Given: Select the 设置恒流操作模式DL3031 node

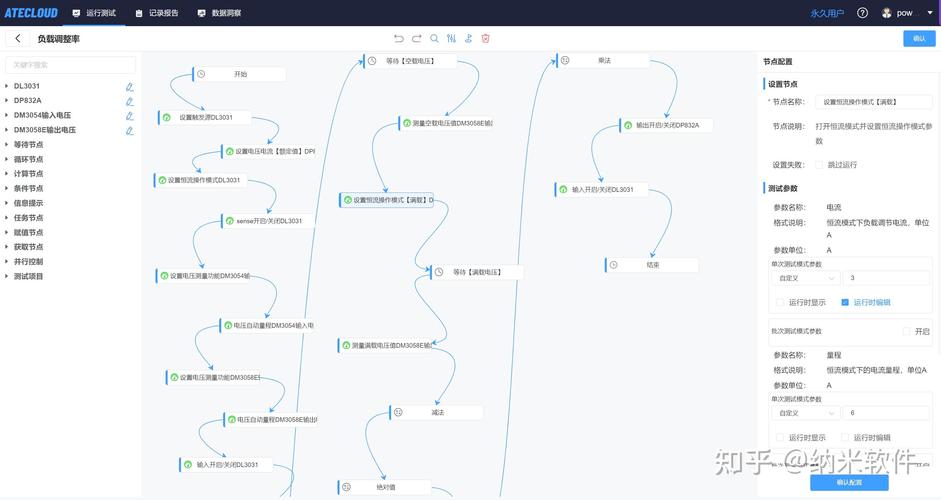Looking at the screenshot, I should coord(200,180).
